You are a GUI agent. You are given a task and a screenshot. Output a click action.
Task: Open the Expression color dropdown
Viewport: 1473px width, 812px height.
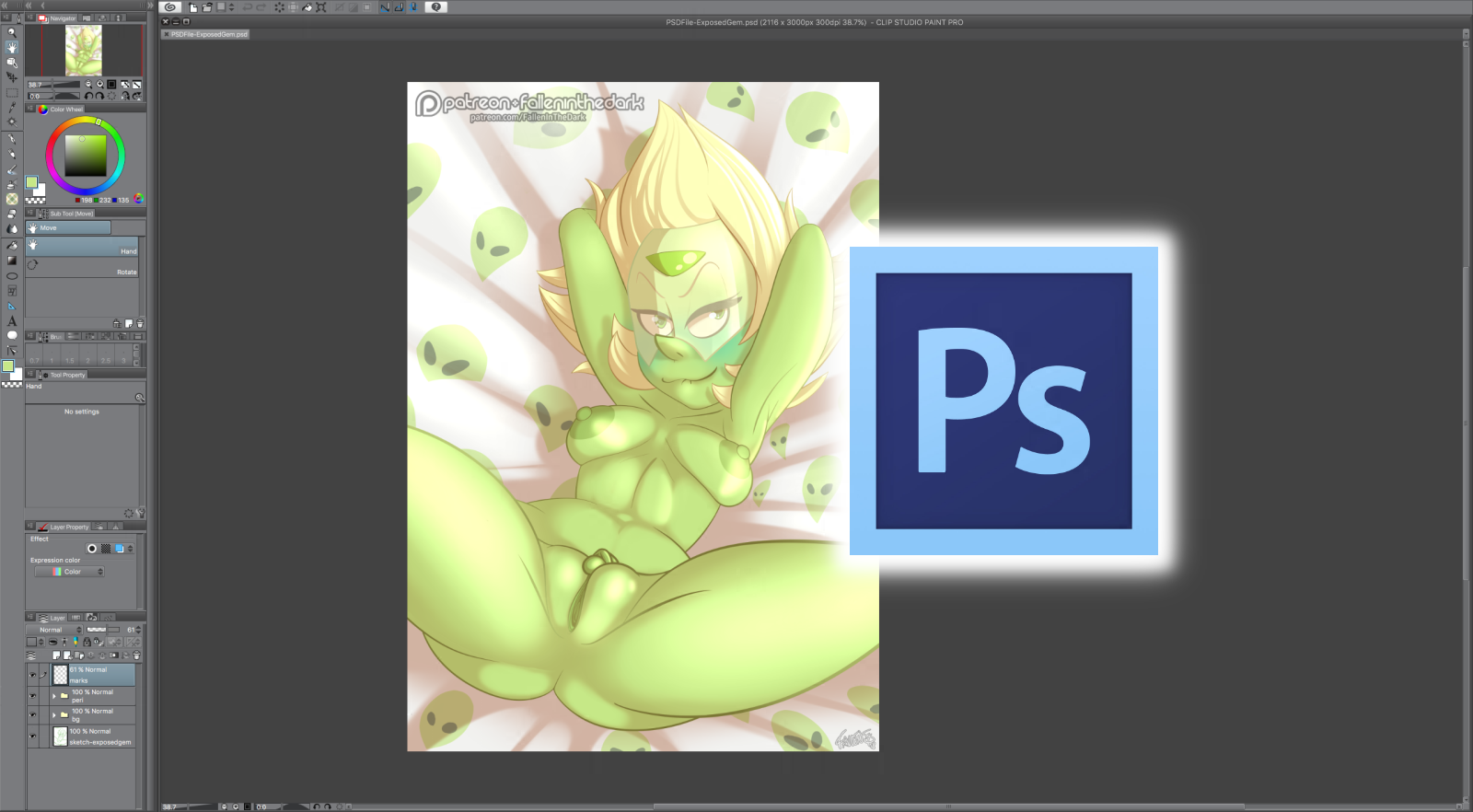tap(69, 572)
